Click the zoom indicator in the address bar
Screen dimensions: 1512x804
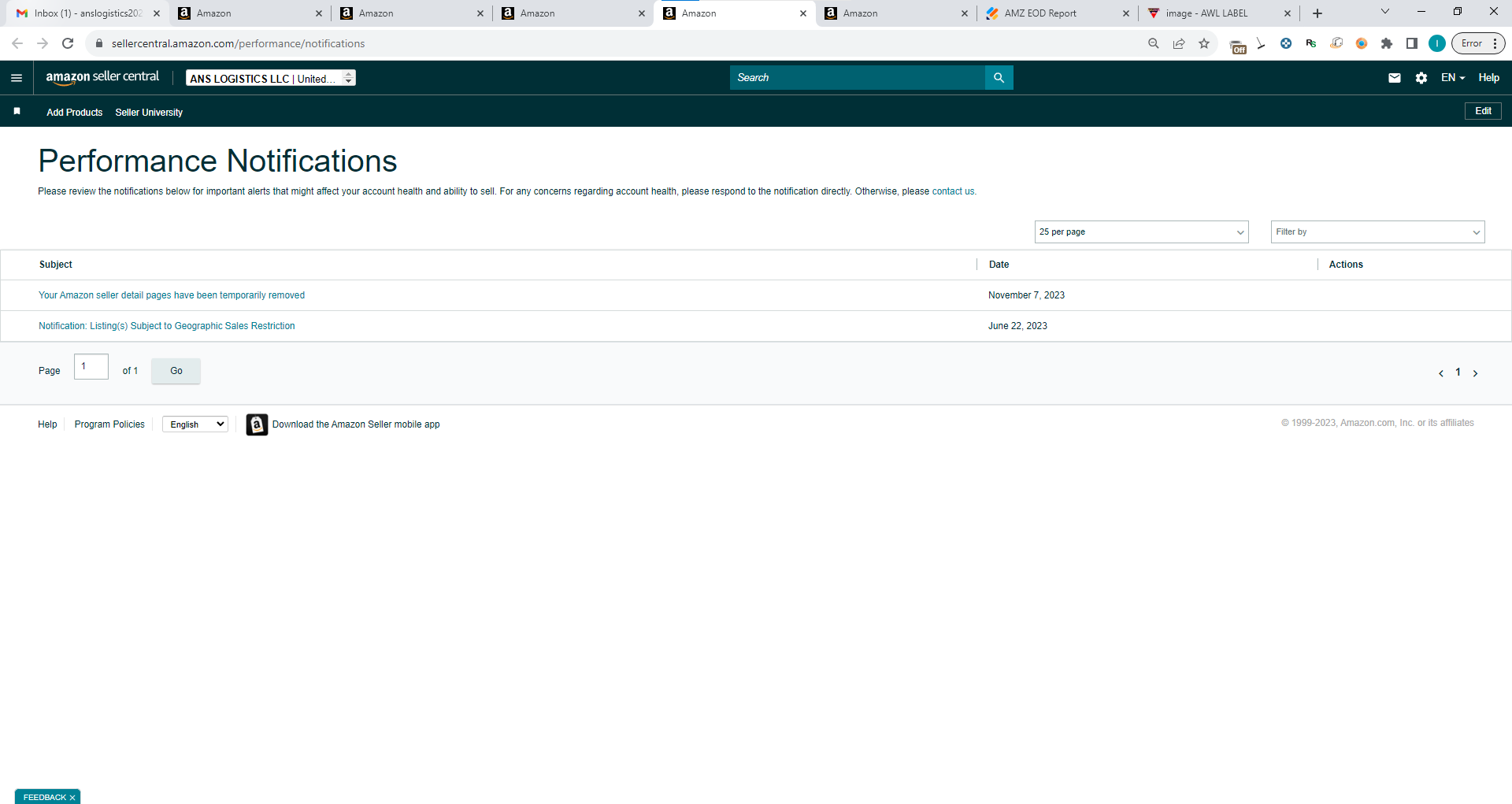coord(1154,43)
